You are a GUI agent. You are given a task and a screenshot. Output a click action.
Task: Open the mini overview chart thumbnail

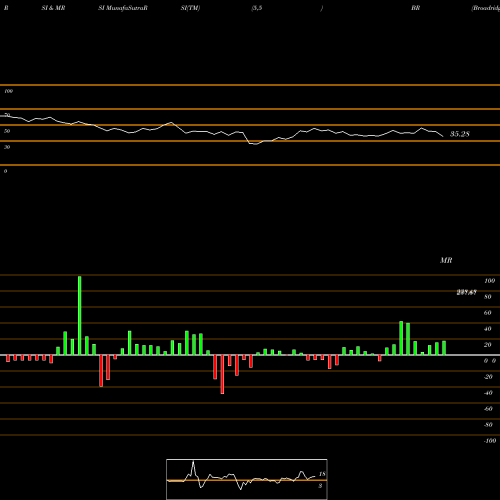tap(247, 479)
